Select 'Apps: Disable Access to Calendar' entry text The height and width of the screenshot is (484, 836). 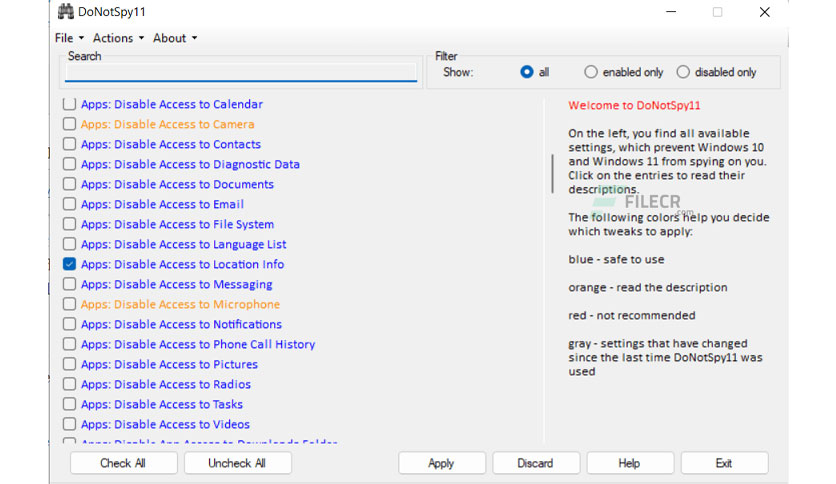172,104
